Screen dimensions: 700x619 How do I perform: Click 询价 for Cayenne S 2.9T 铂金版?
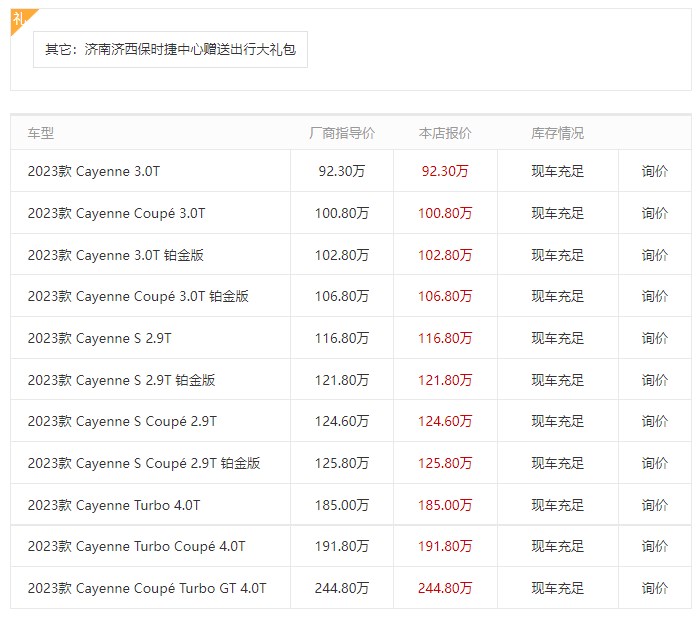point(654,380)
